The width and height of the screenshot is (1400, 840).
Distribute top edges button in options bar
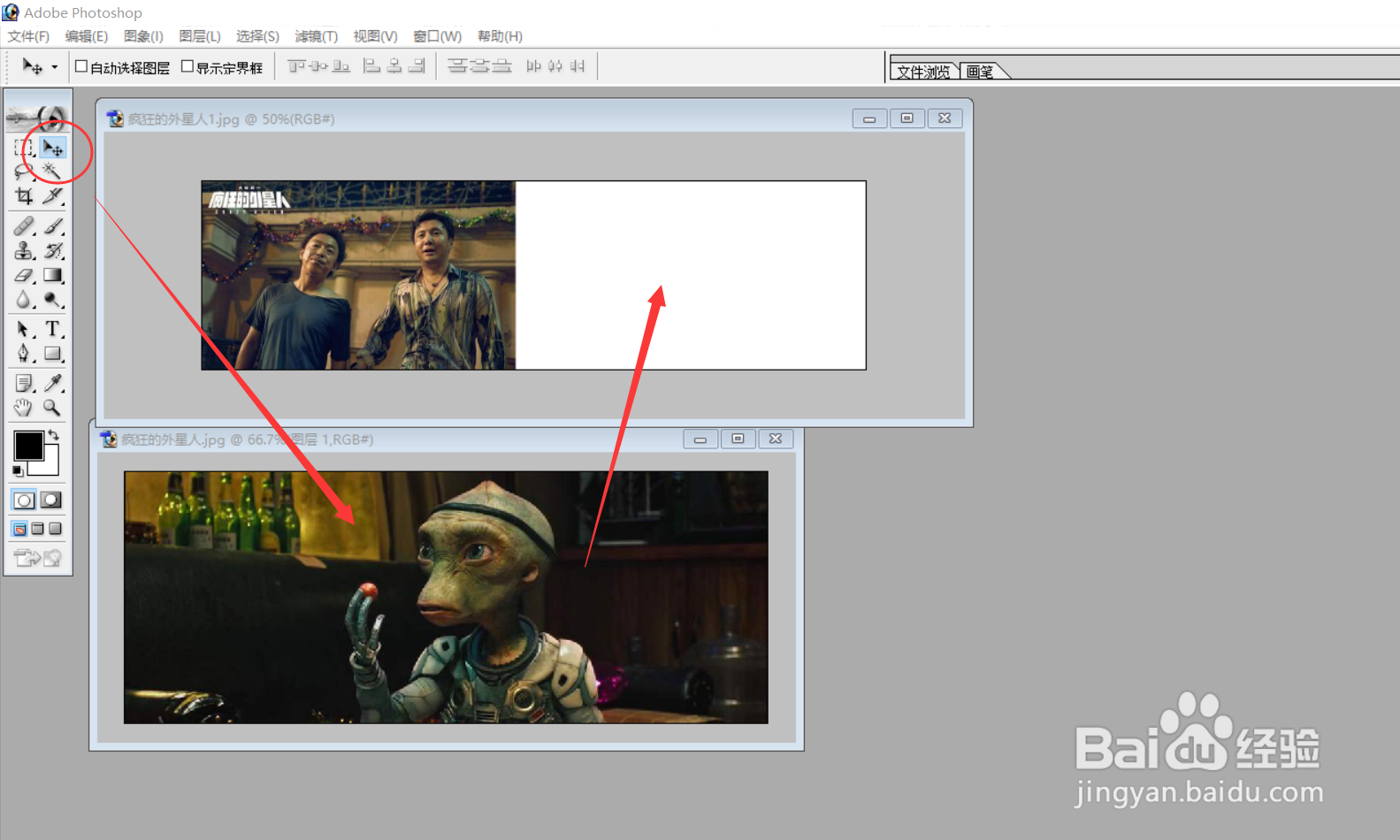(457, 66)
